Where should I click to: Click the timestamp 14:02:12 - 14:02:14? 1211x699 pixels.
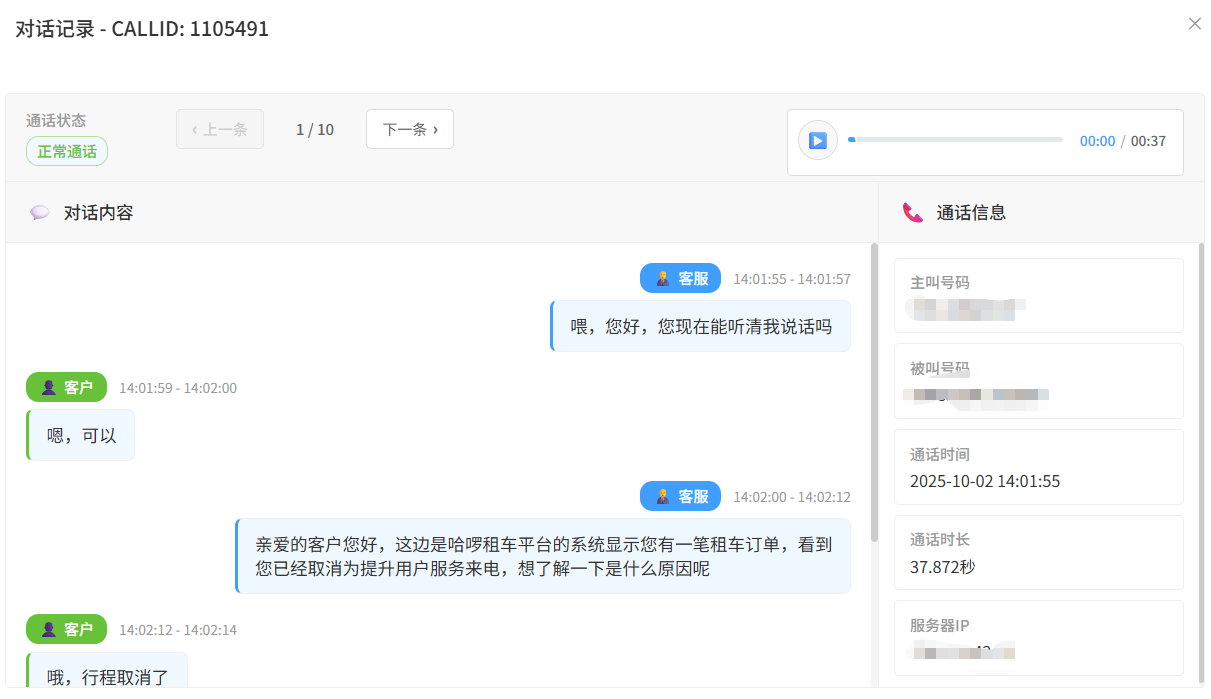point(178,630)
